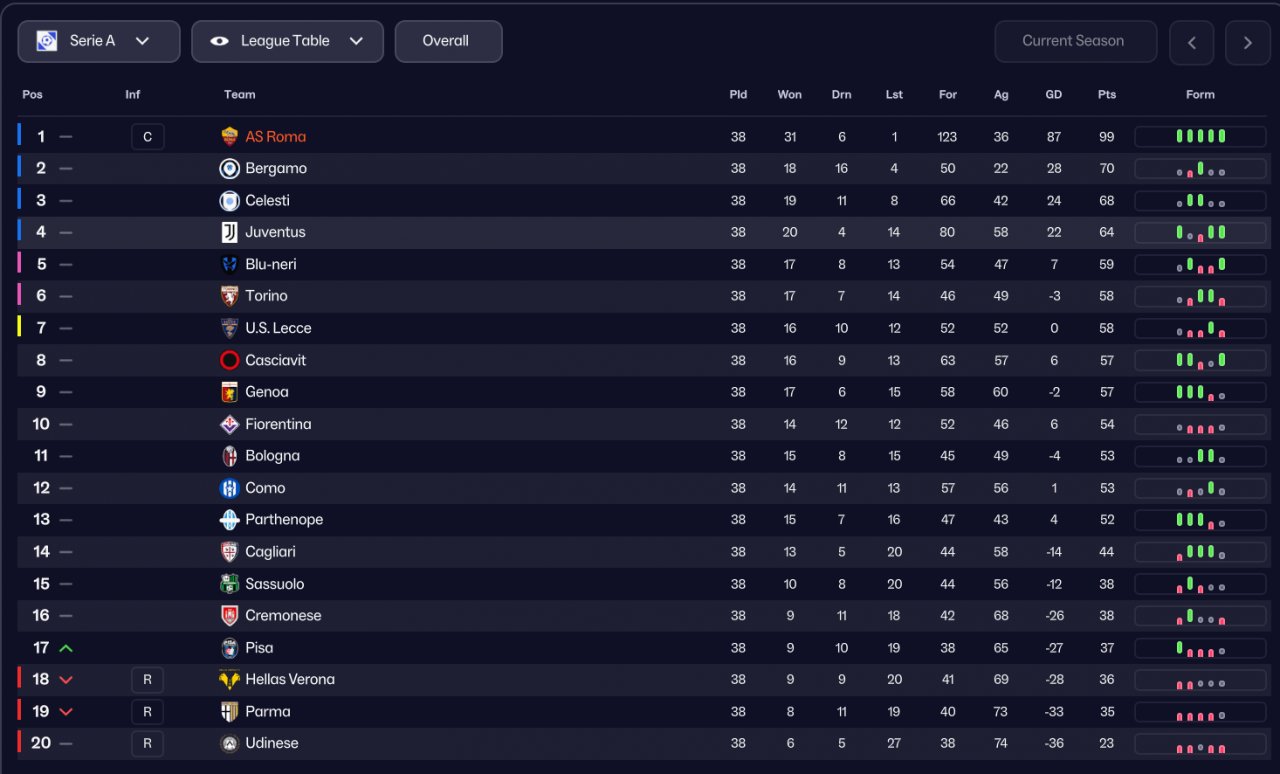Viewport: 1280px width, 774px height.
Task: Click the AS Roma team name link
Action: point(276,137)
